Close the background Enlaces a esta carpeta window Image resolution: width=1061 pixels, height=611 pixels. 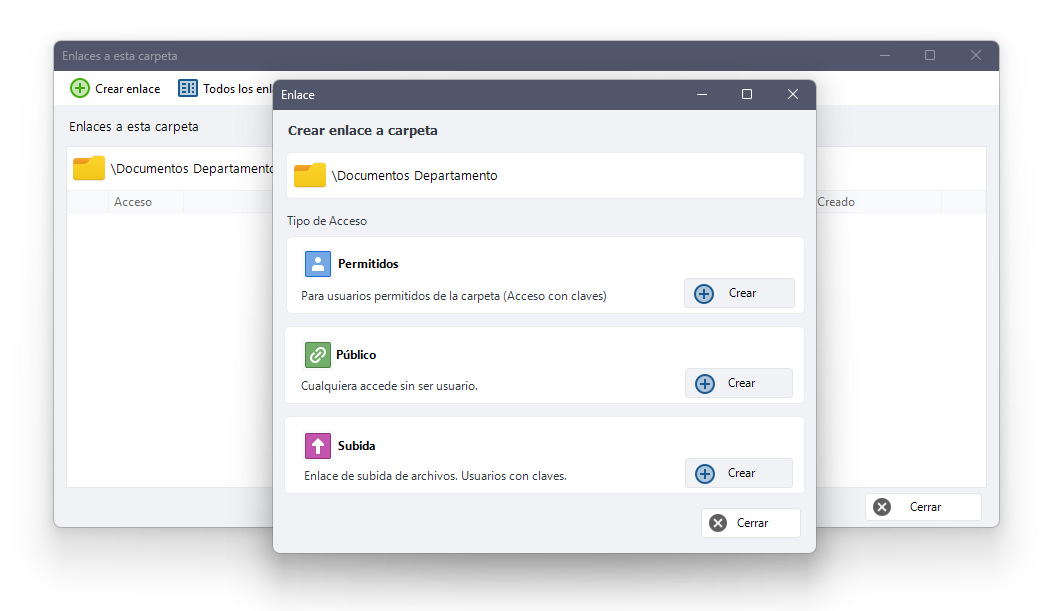coord(976,55)
